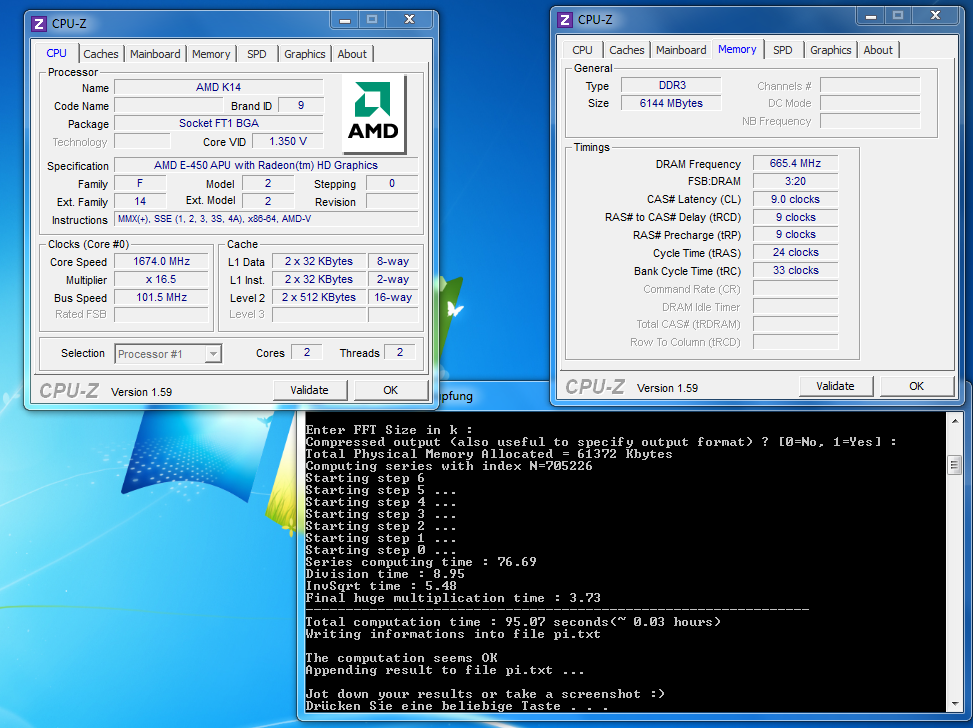
Task: Click the console scrollbar thumb
Action: coord(955,465)
